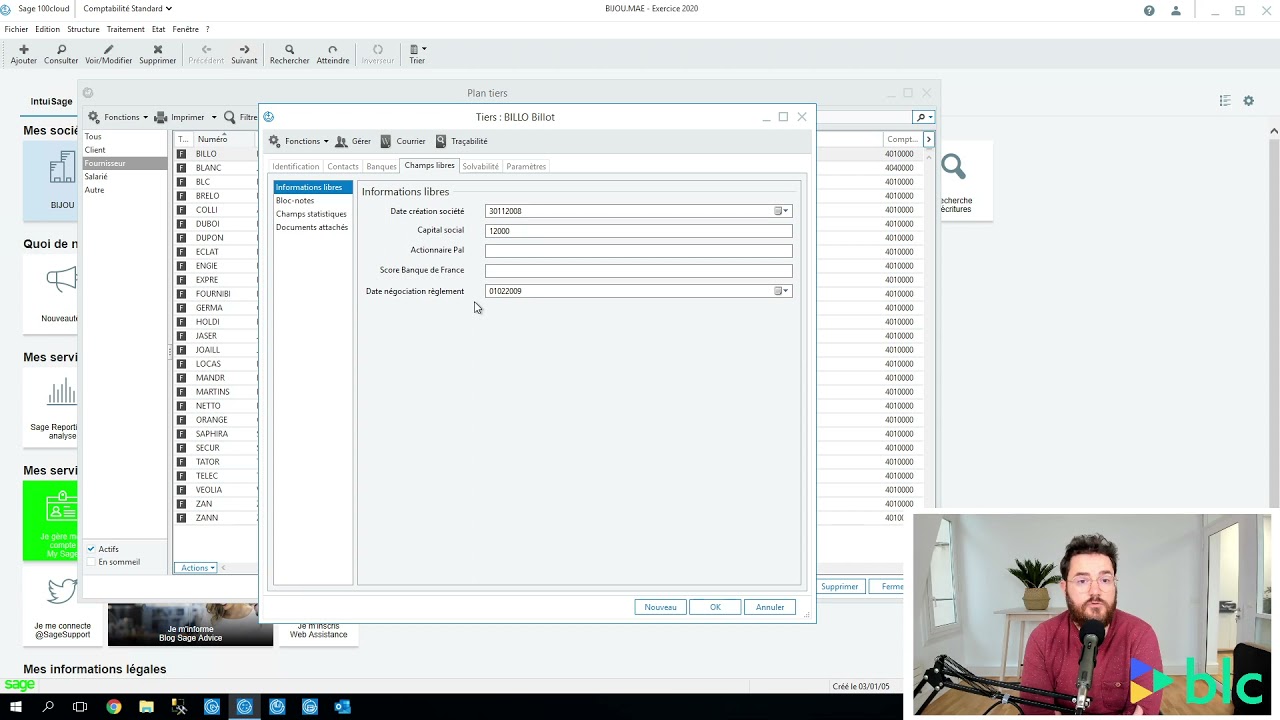Open Fichier menu

16,29
